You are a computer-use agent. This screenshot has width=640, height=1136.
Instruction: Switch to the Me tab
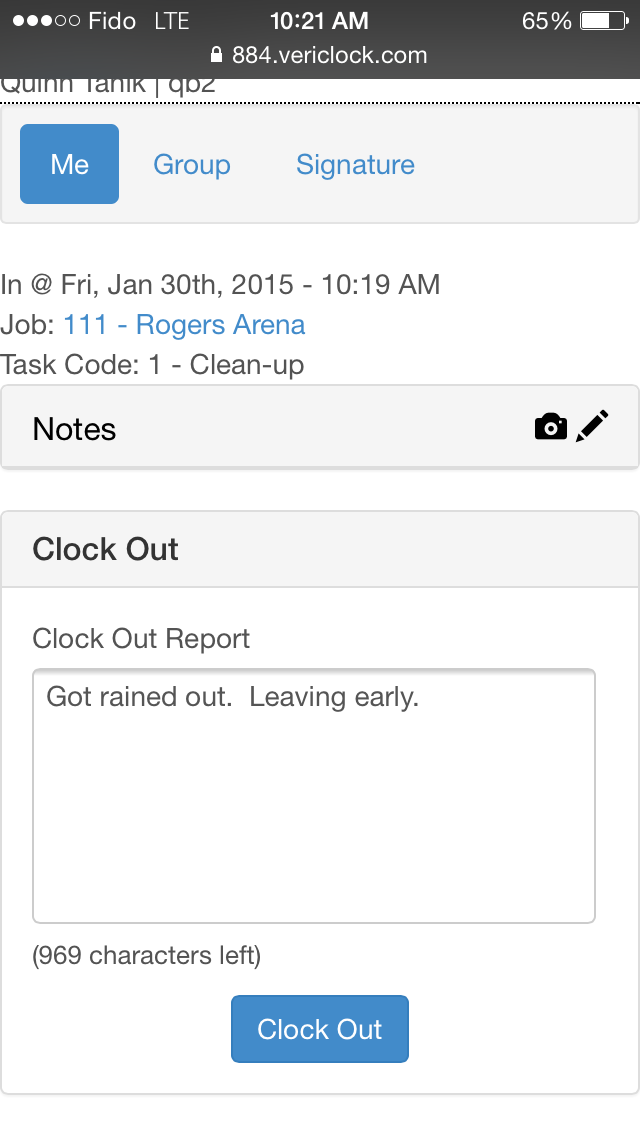[70, 164]
